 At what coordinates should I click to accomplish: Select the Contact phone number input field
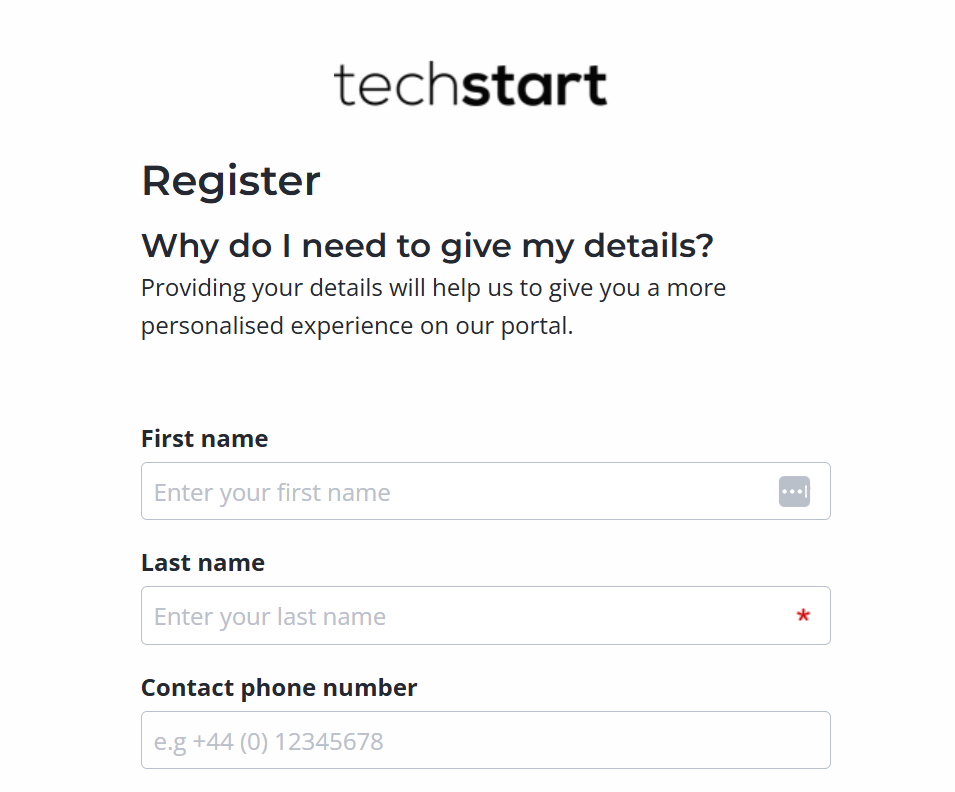485,741
